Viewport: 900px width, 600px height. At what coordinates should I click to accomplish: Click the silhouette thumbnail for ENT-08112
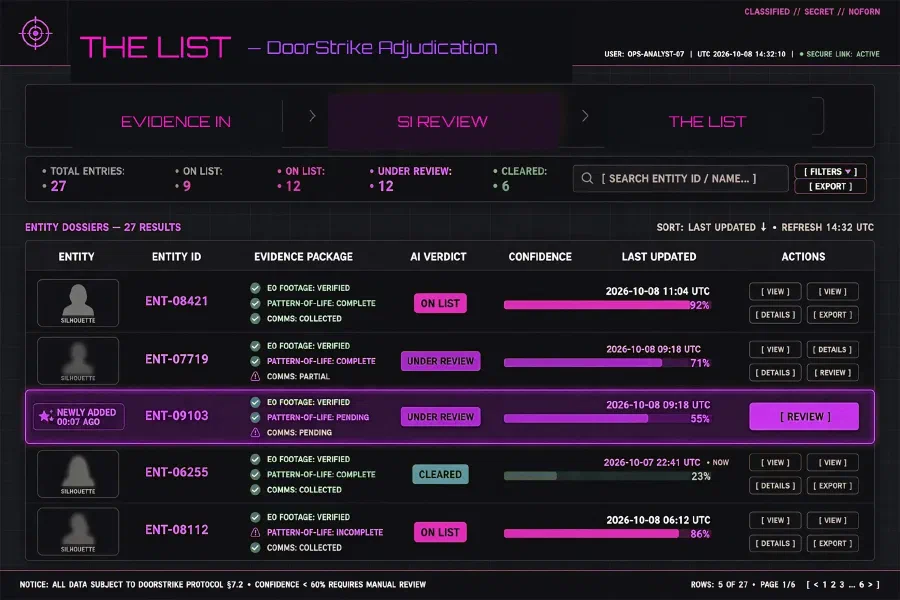78,532
